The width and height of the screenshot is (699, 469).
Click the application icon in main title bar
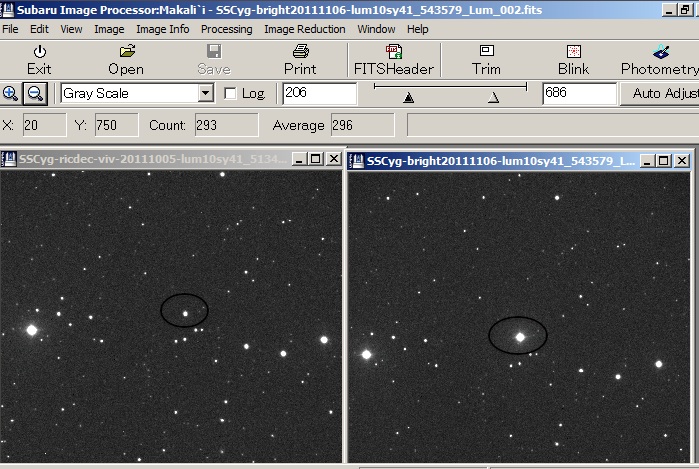[x=8, y=8]
